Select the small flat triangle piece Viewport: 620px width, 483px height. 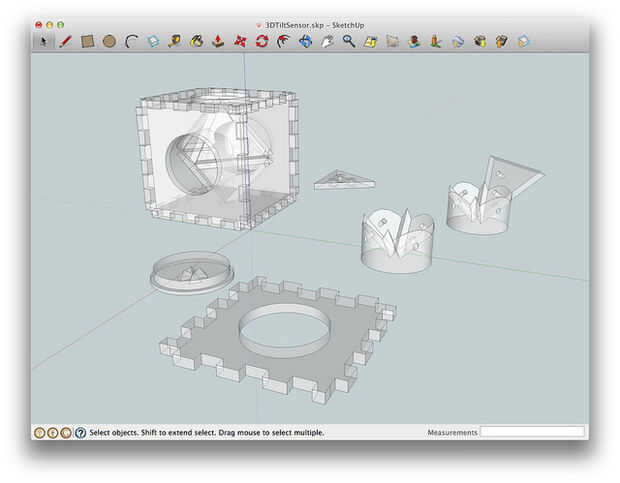point(344,180)
